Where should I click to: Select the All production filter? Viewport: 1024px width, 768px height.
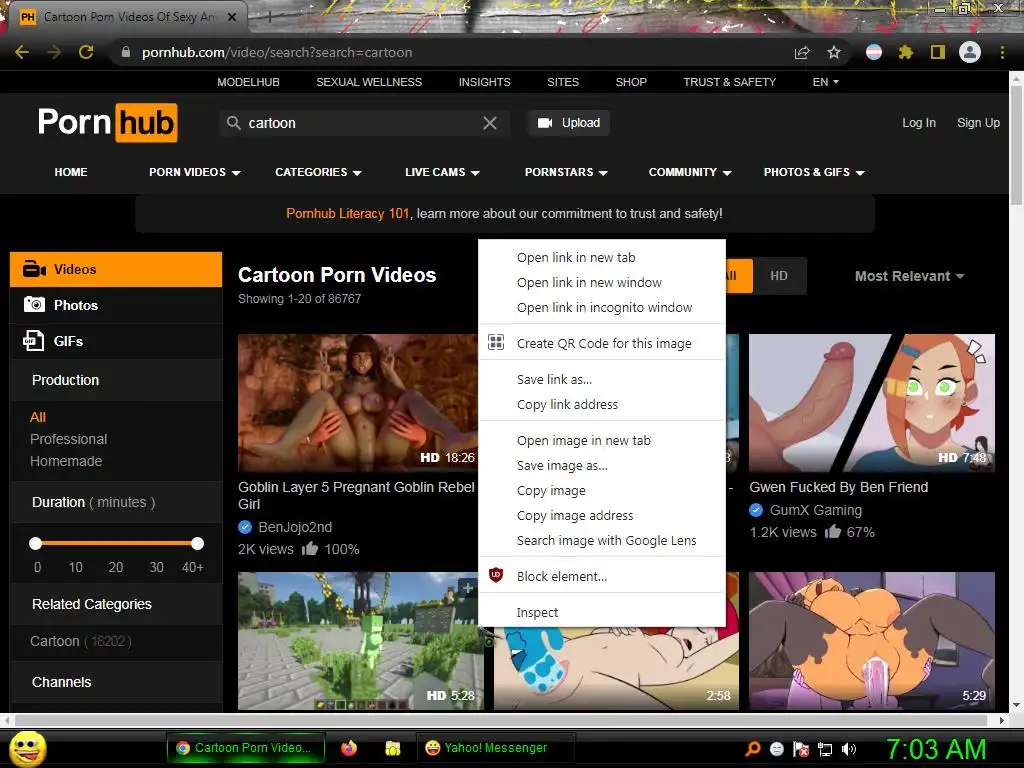[38, 417]
